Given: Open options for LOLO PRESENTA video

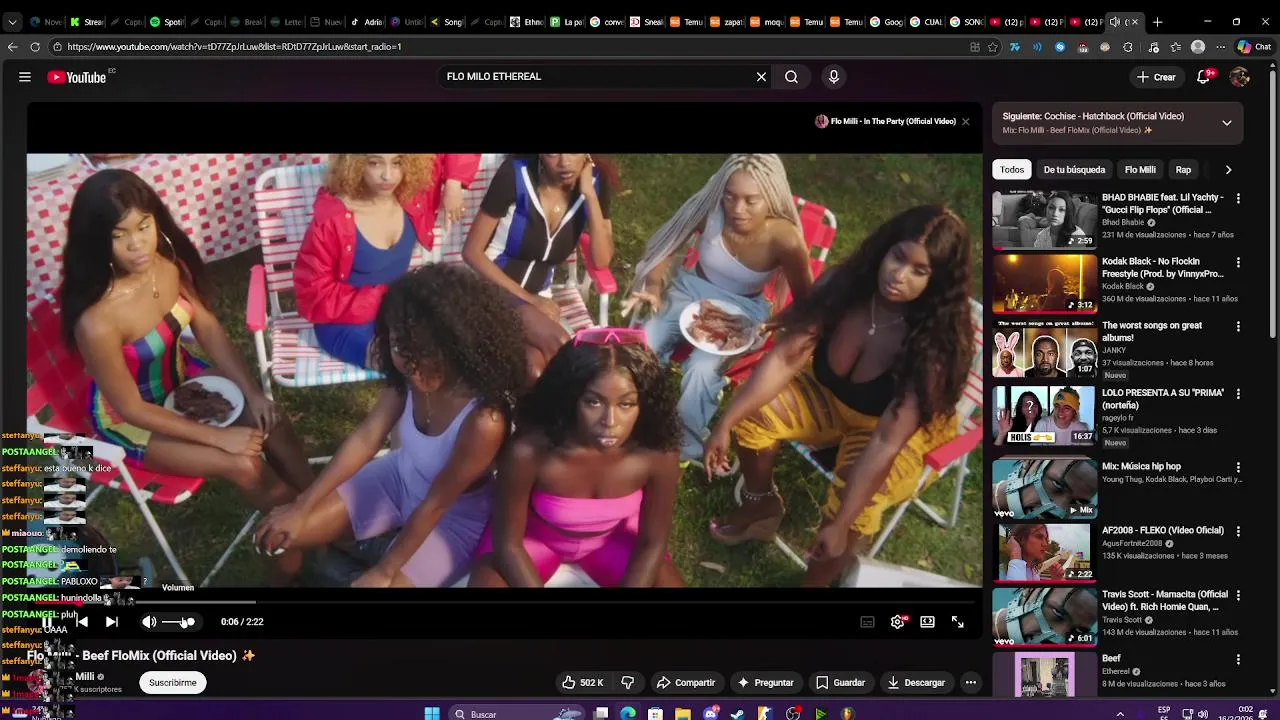Looking at the screenshot, I should (1238, 395).
